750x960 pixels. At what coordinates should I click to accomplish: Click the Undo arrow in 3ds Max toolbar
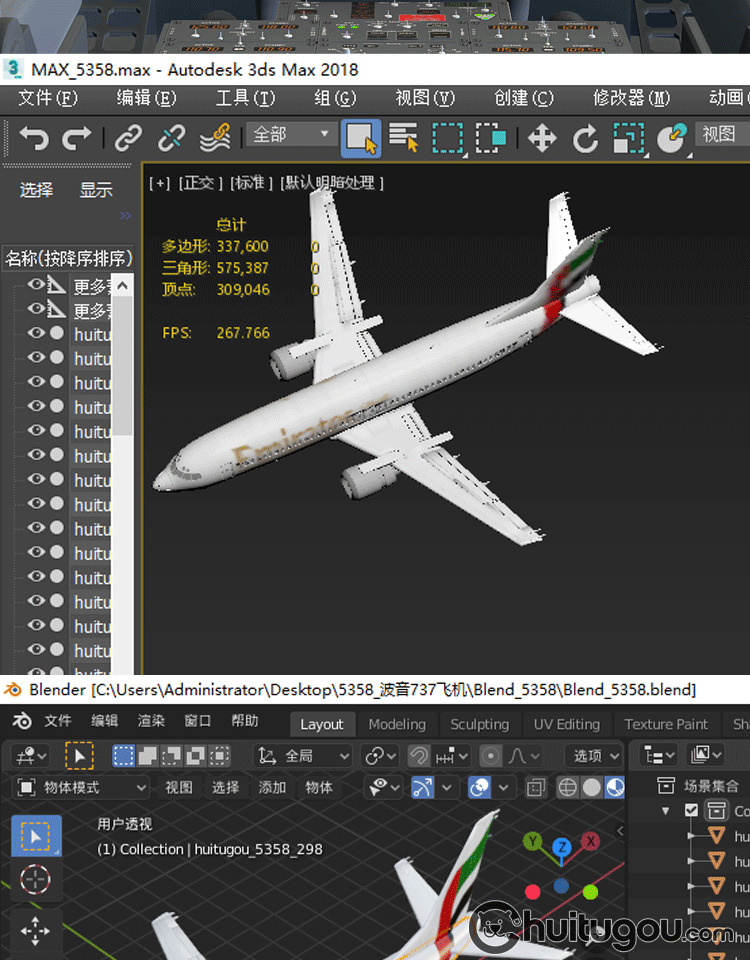[x=33, y=137]
